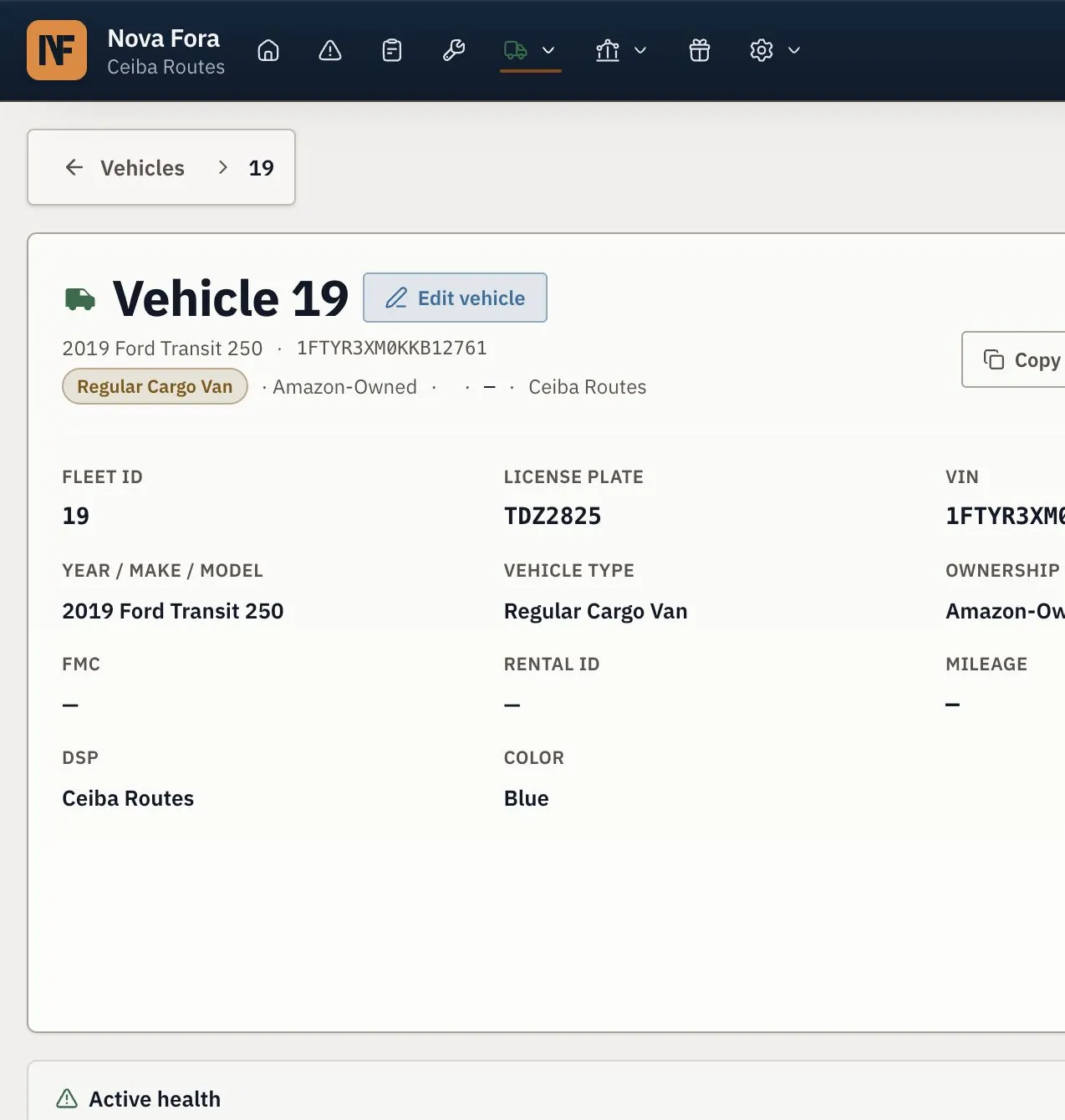Open the clipboard inspections icon
Image resolution: width=1065 pixels, height=1120 pixels.
(392, 50)
